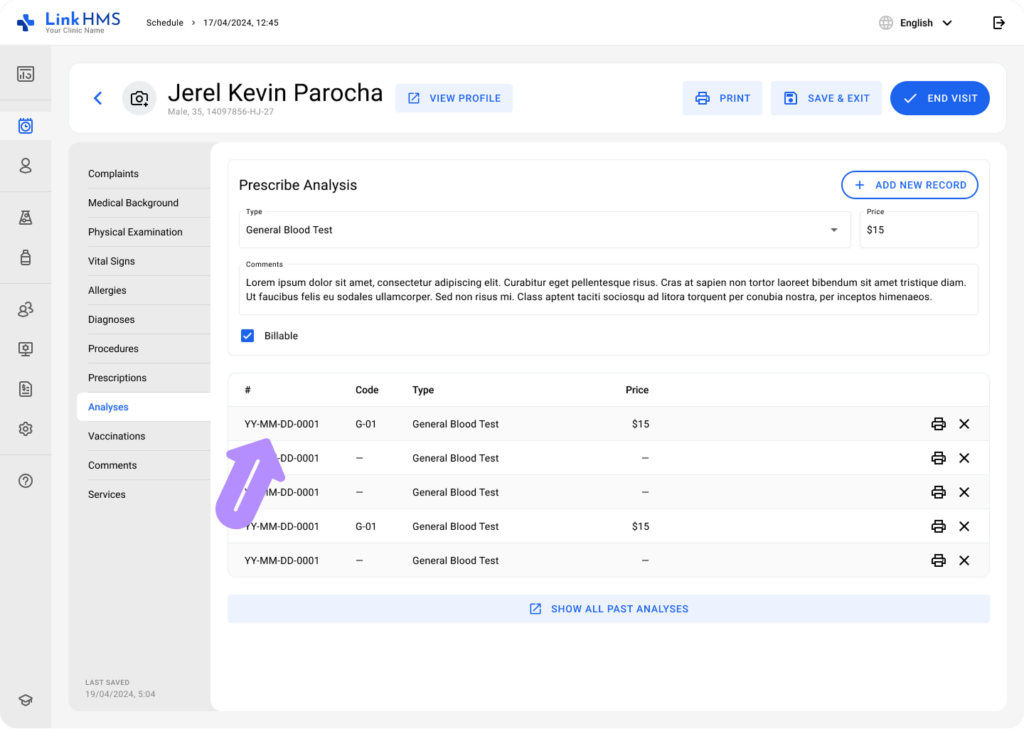The width and height of the screenshot is (1024, 729).
Task: Click the Price column header in table
Action: [x=637, y=390]
